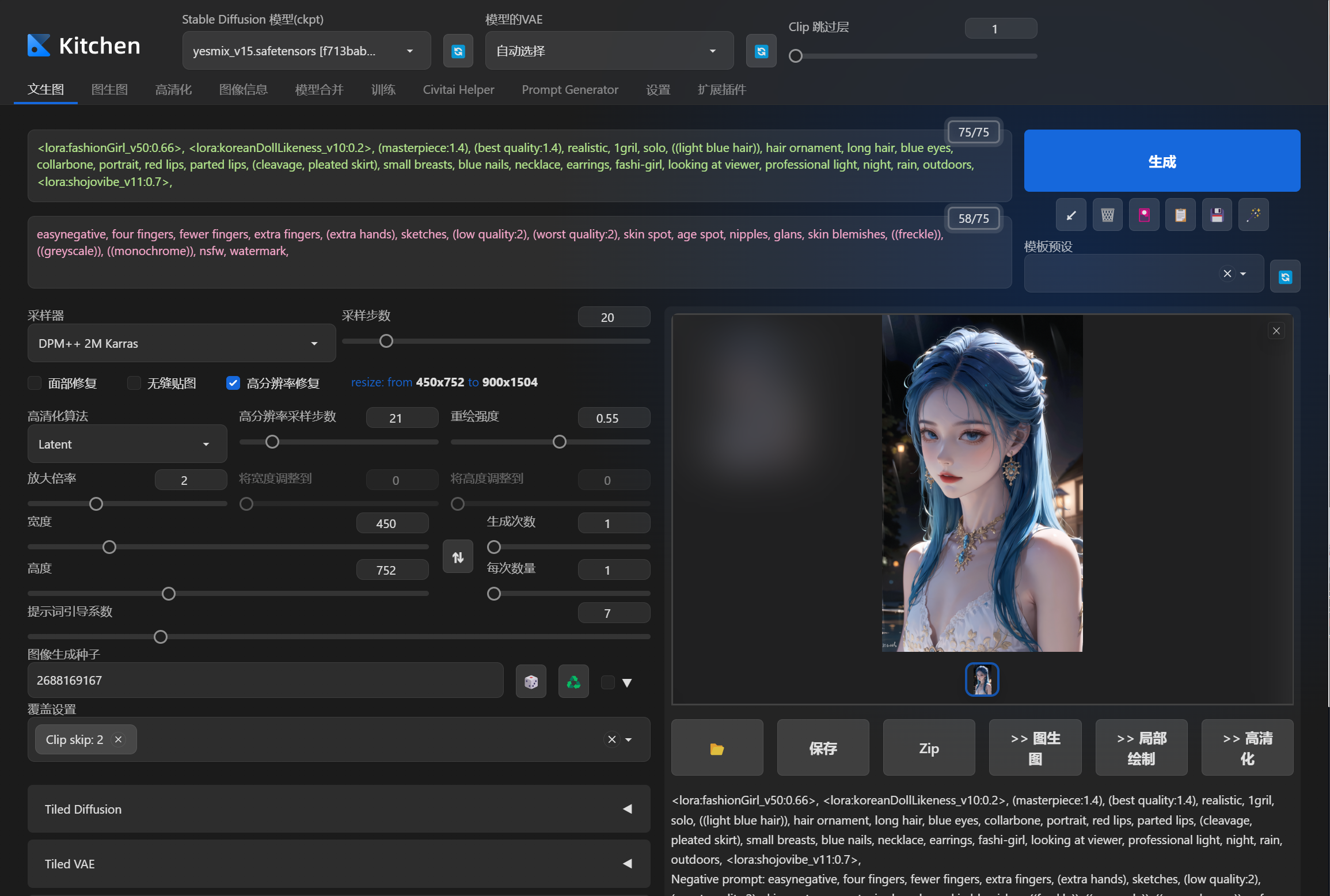
Task: Adjust the upscale ratio slider
Action: pyautogui.click(x=127, y=504)
